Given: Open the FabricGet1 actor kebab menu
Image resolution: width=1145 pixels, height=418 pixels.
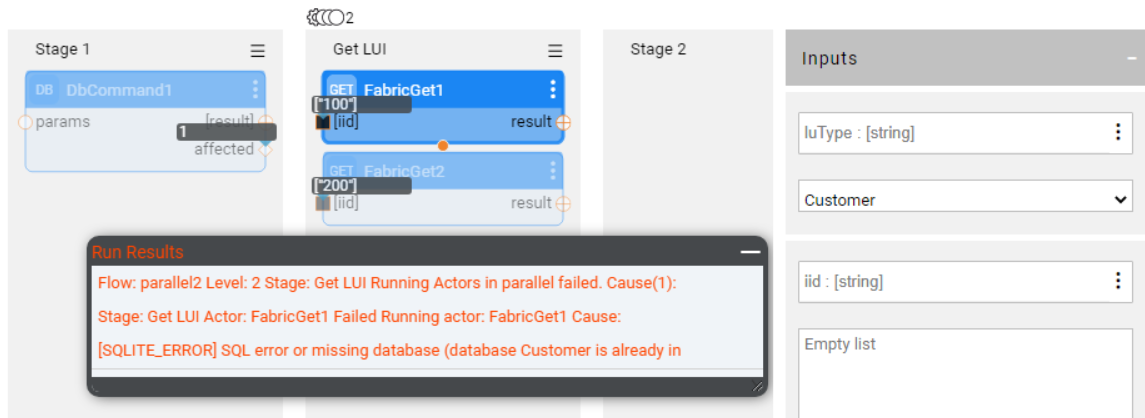Looking at the screenshot, I should pyautogui.click(x=552, y=90).
